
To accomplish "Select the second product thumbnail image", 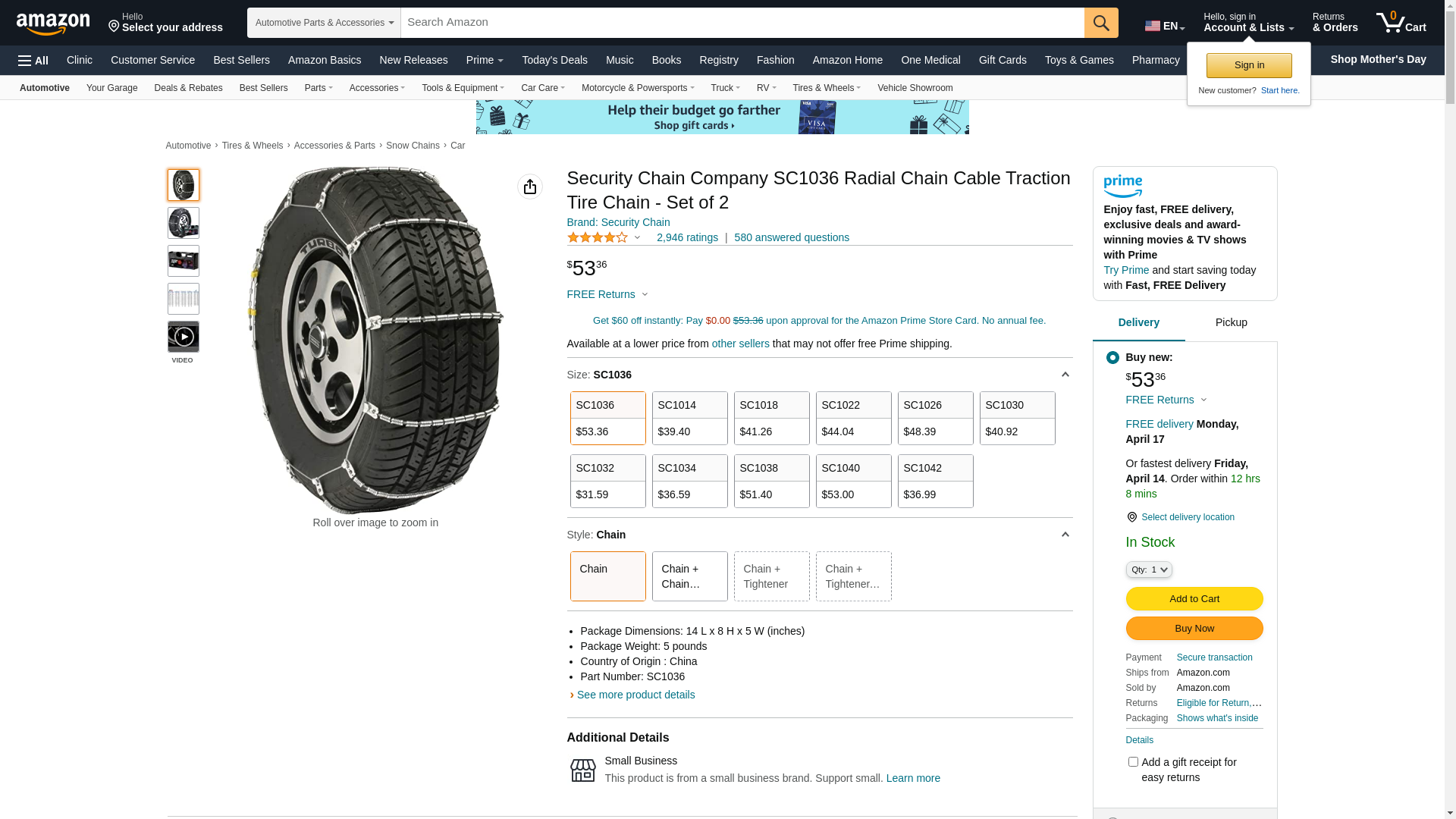I will click(x=184, y=223).
